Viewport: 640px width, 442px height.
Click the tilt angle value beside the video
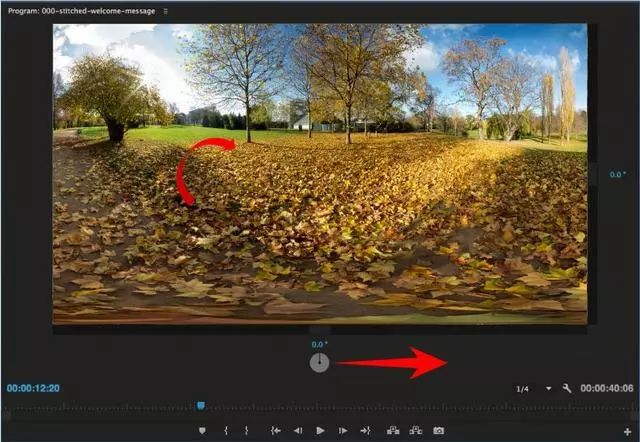618,175
